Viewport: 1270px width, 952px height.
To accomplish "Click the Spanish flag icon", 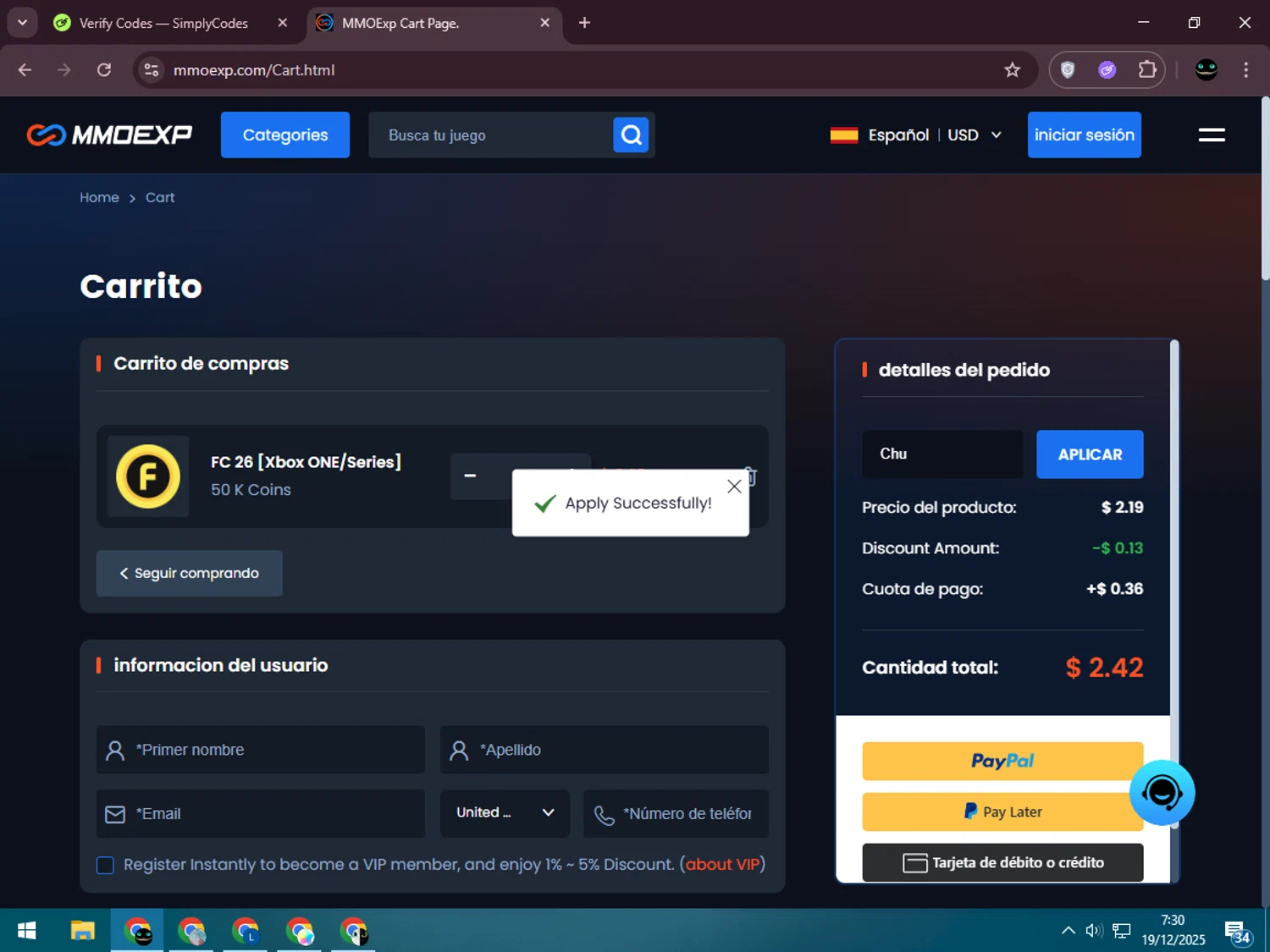I will pos(844,135).
